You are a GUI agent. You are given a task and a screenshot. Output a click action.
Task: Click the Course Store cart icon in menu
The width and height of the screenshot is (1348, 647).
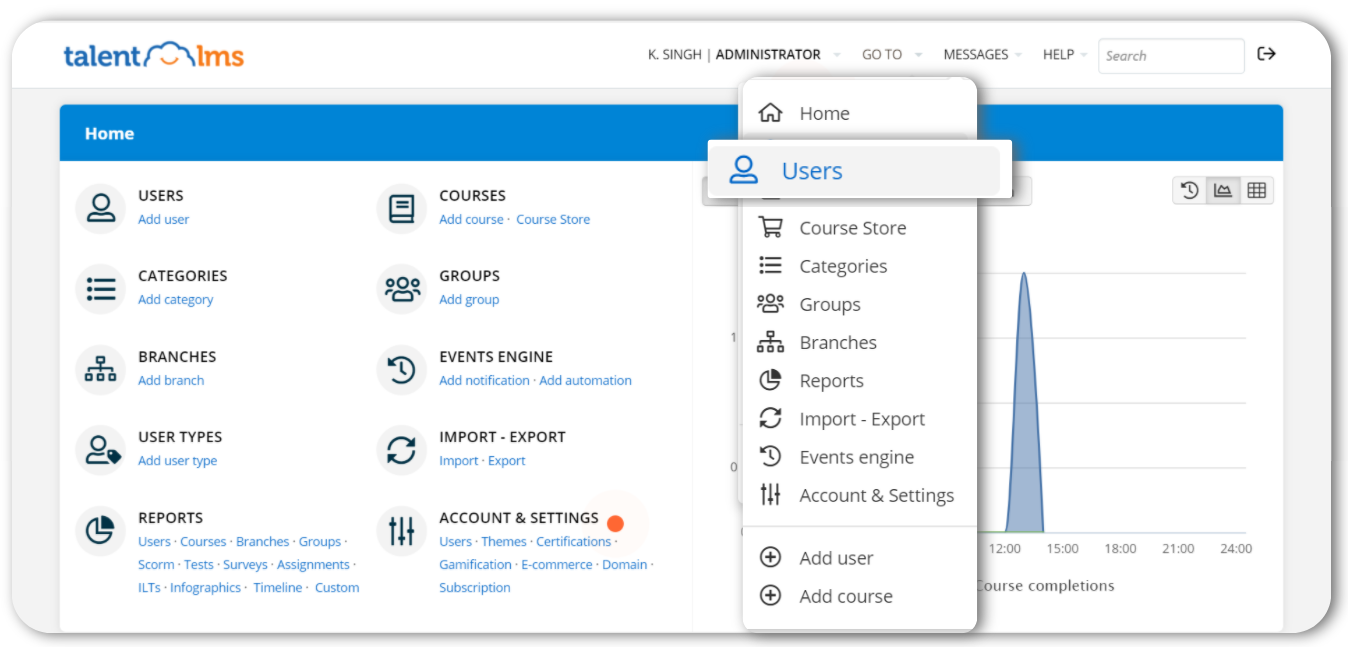(x=770, y=228)
